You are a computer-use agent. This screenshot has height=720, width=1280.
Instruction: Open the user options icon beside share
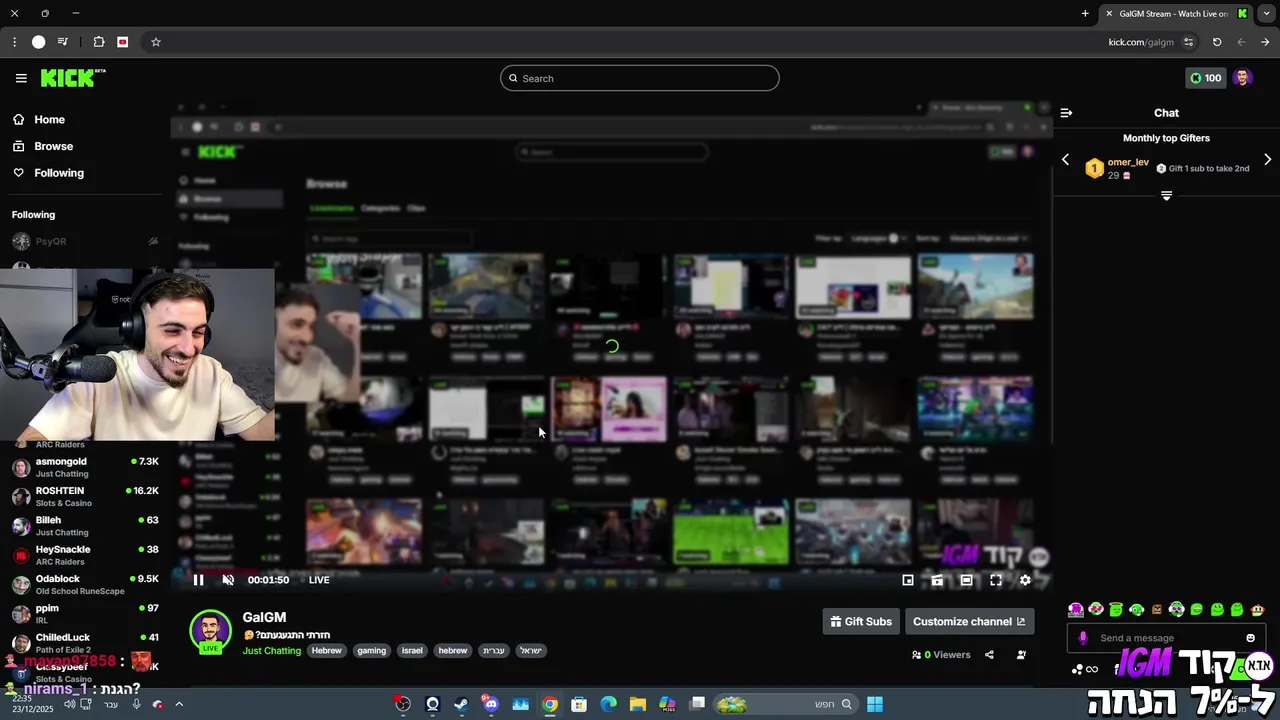pyautogui.click(x=1021, y=655)
